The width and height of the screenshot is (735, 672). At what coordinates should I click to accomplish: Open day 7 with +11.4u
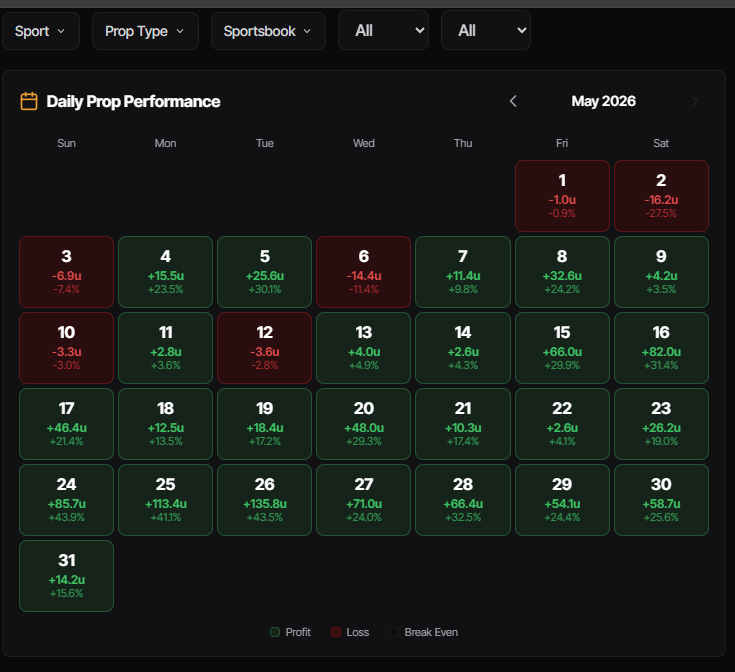(x=463, y=272)
